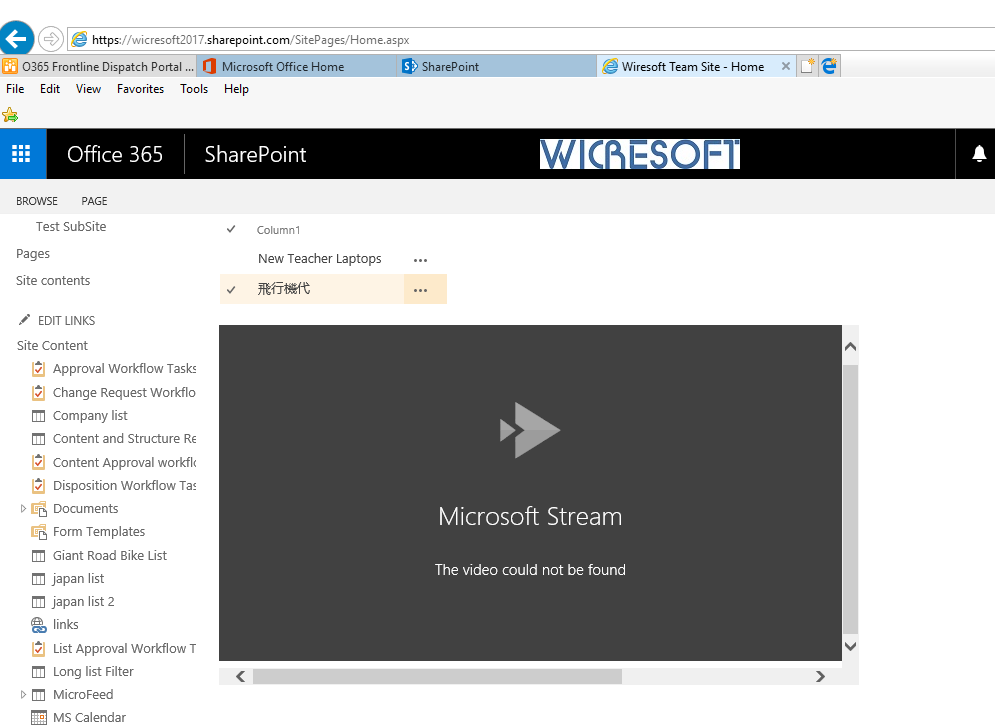
Task: Close the Wiresoft Team Site tab
Action: tap(786, 66)
